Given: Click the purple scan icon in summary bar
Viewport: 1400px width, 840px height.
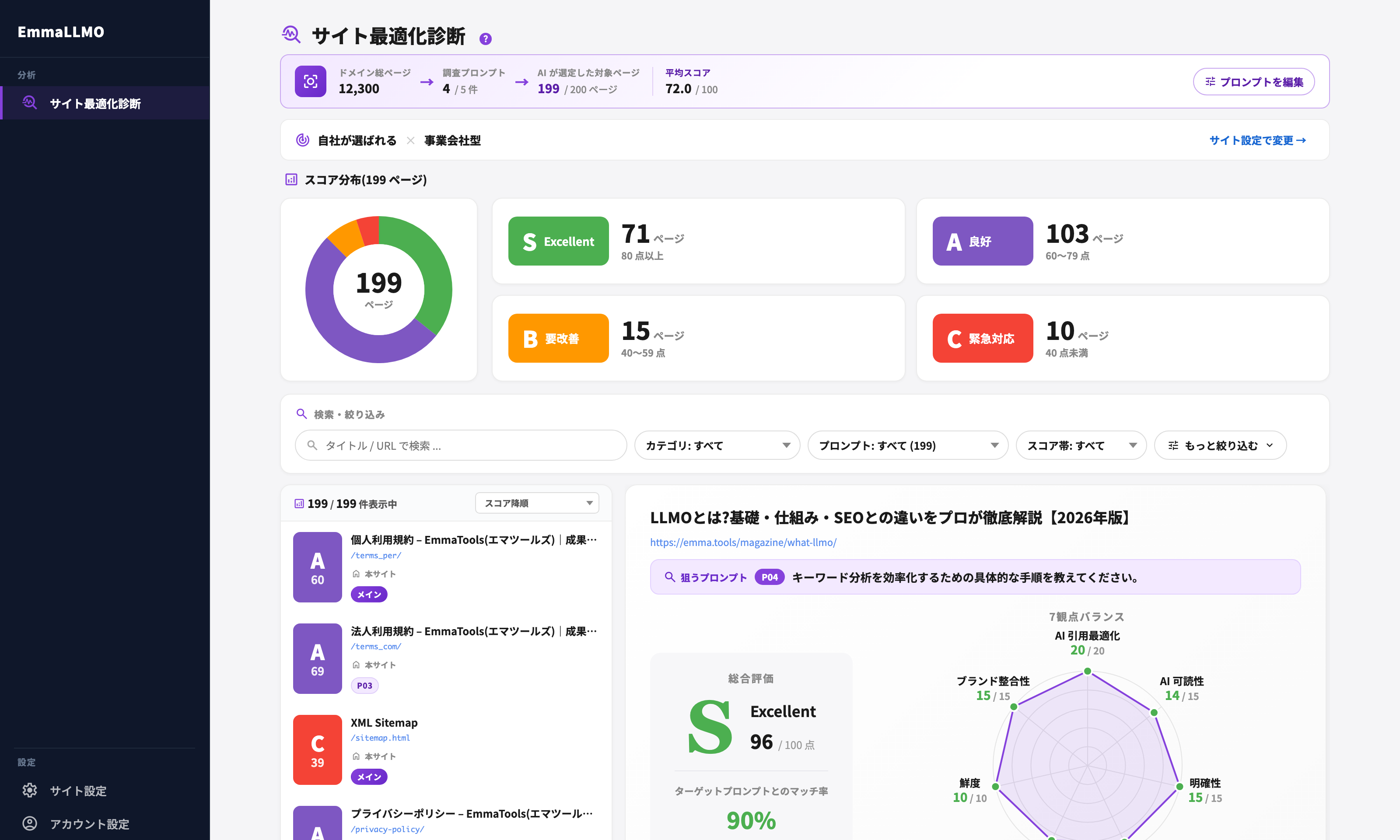Looking at the screenshot, I should coord(310,81).
